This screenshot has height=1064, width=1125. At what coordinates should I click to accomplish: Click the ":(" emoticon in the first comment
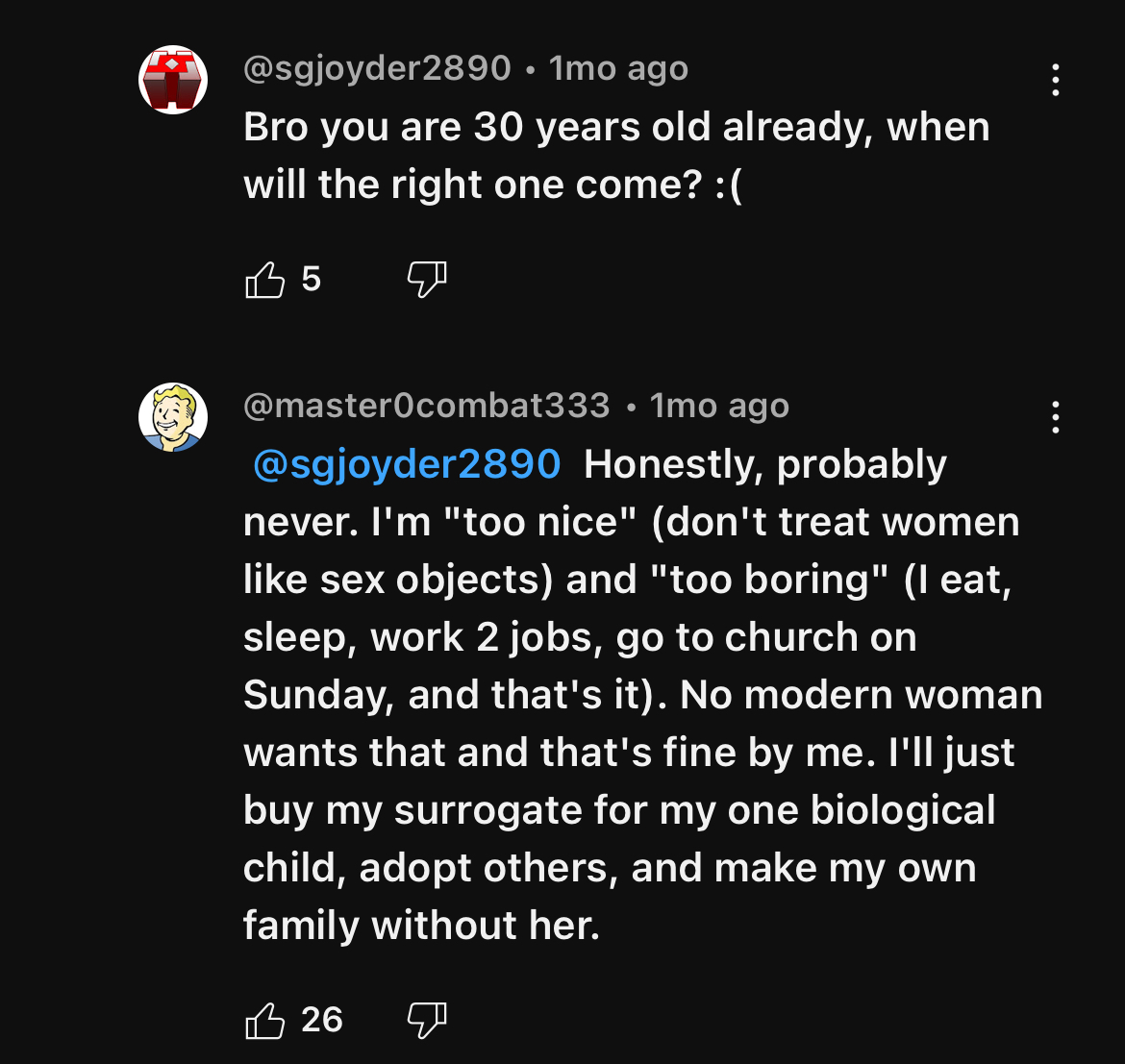729,185
